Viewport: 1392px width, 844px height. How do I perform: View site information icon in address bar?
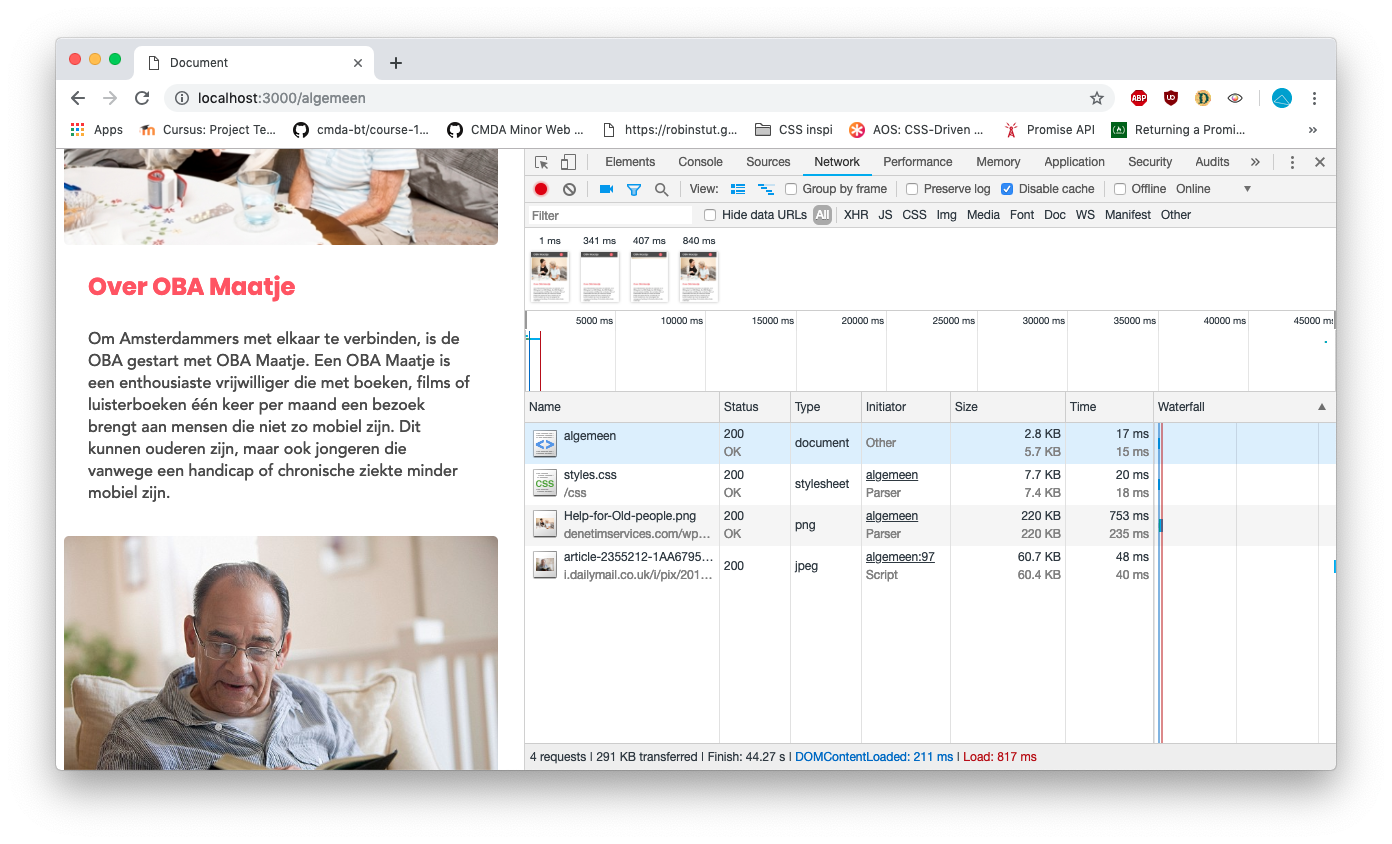click(182, 98)
